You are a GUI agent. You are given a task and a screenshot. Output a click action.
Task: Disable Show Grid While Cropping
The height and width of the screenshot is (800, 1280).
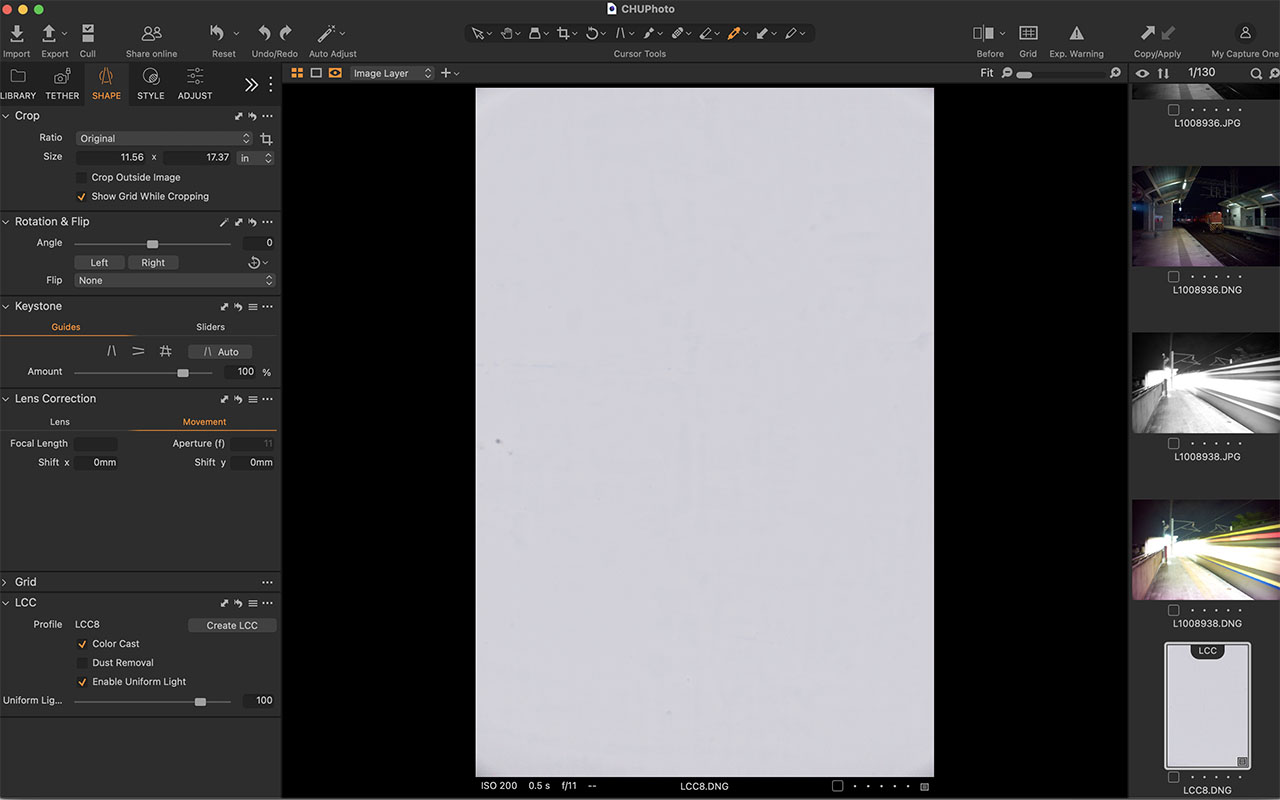[82, 197]
